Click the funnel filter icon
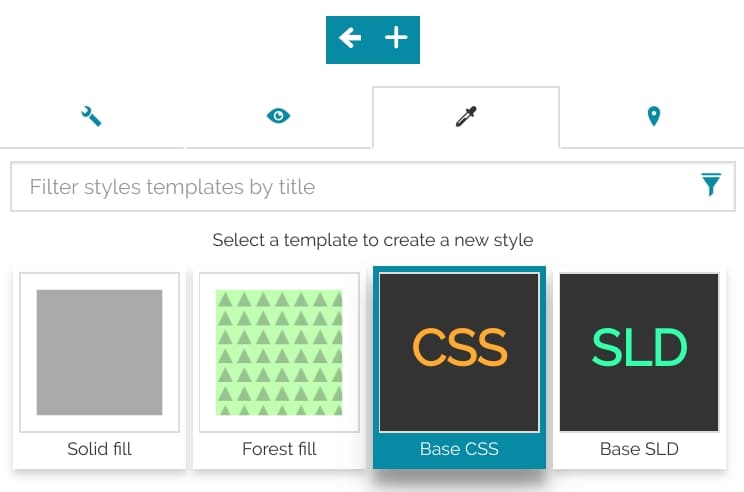This screenshot has height=492, width=744. [711, 185]
